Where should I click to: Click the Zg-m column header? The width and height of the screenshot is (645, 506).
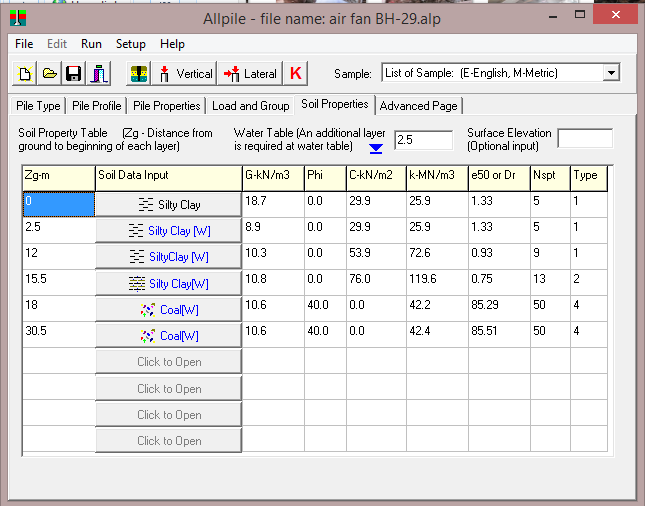pos(59,179)
